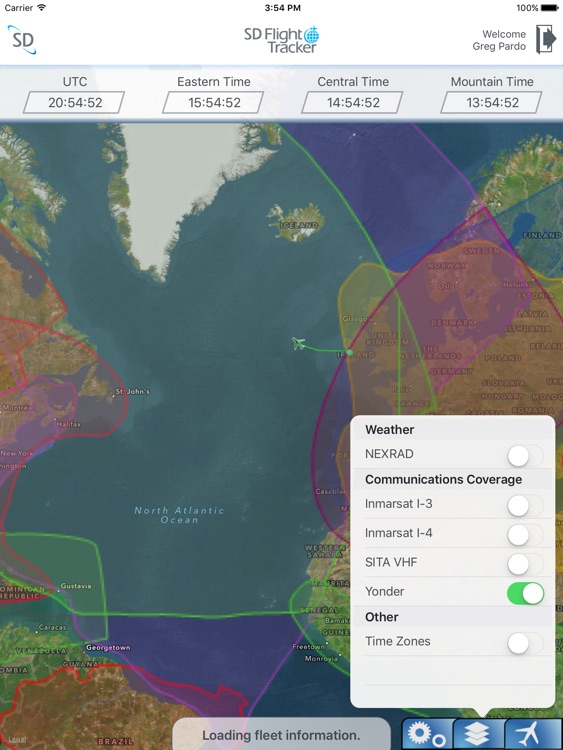Tap the Other section header
The height and width of the screenshot is (750, 563).
tap(381, 617)
